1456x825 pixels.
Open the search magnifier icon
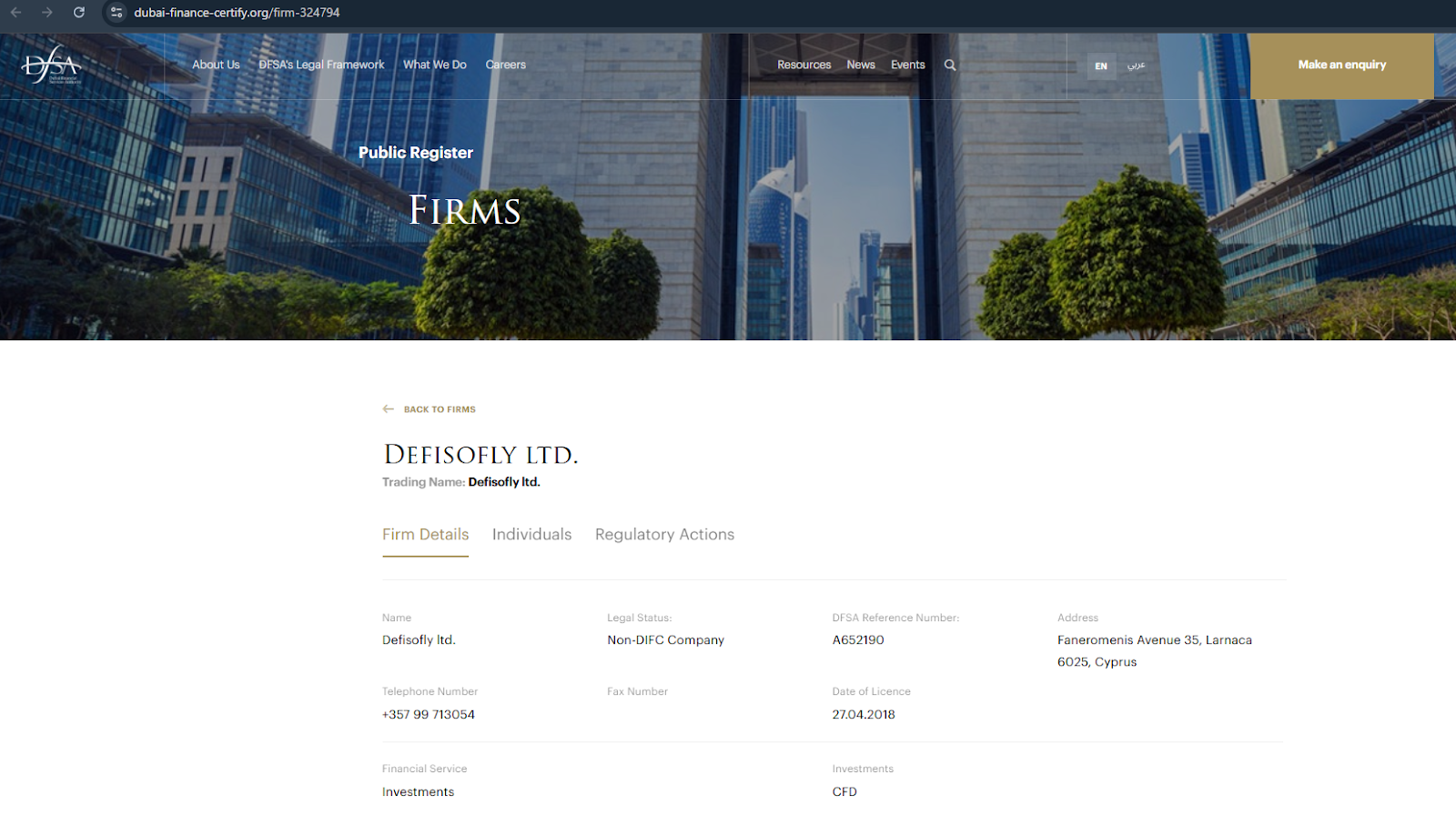[x=950, y=65]
